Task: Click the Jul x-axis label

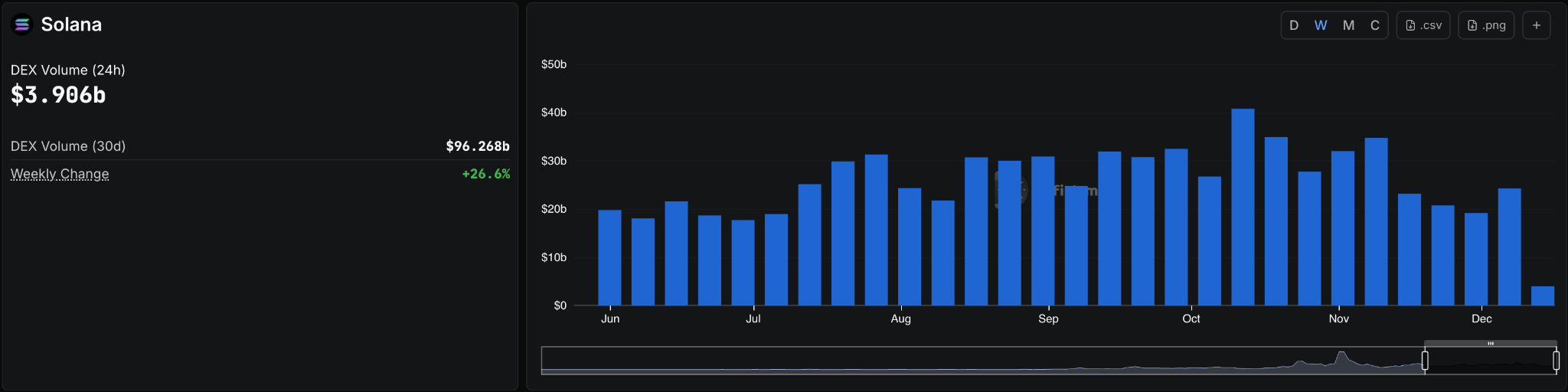Action: [753, 318]
